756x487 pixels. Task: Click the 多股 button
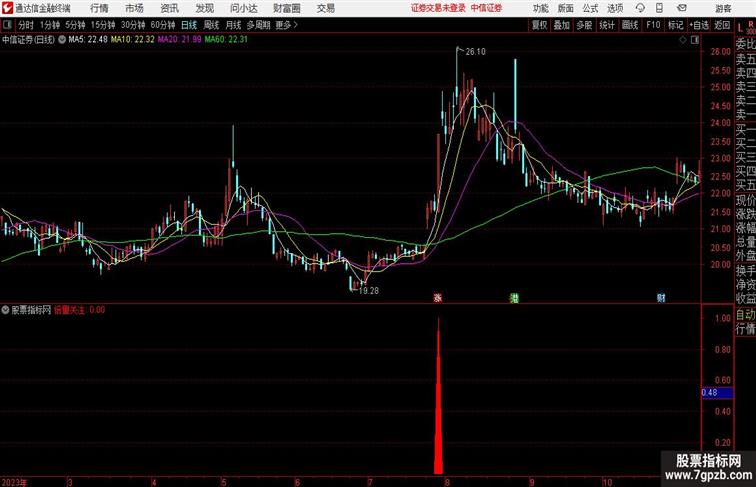(584, 25)
